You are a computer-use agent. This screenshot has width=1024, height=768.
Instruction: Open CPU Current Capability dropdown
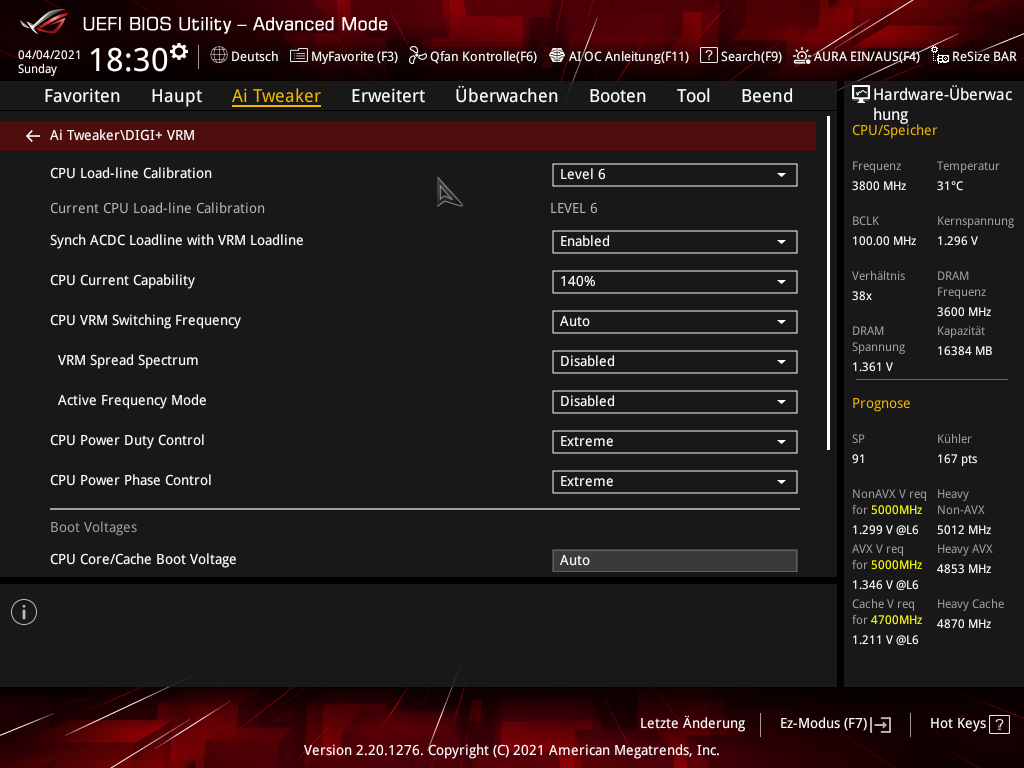pyautogui.click(x=675, y=282)
